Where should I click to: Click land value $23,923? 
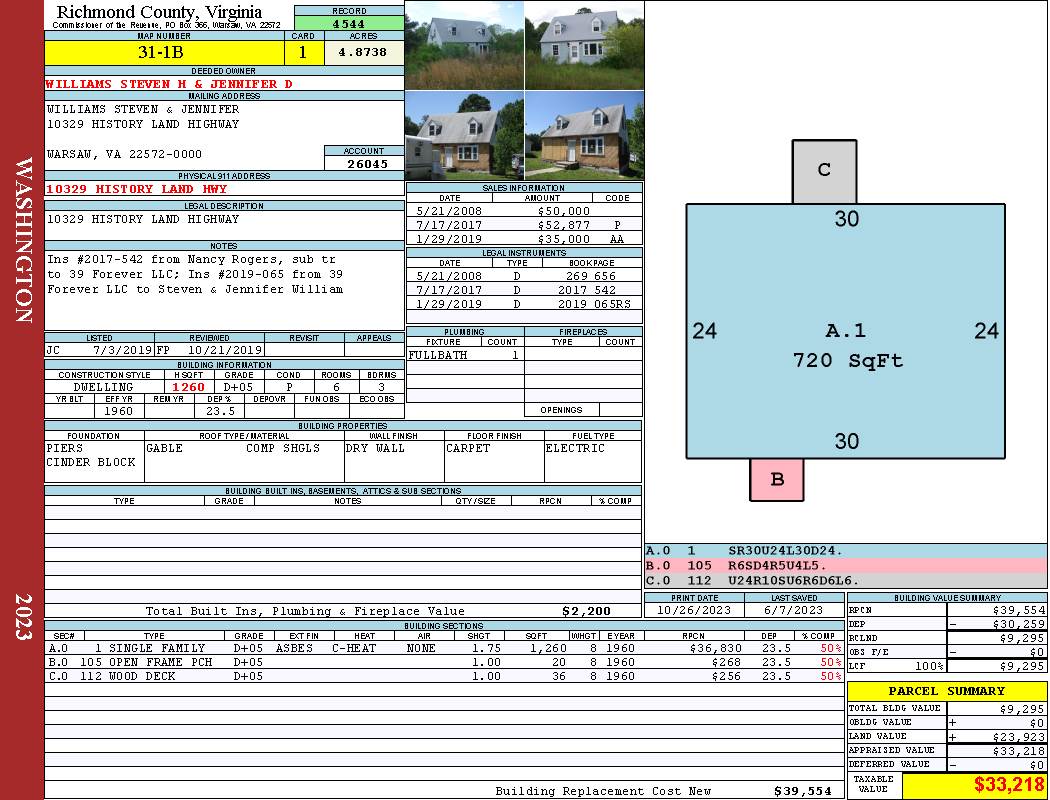tap(1019, 736)
